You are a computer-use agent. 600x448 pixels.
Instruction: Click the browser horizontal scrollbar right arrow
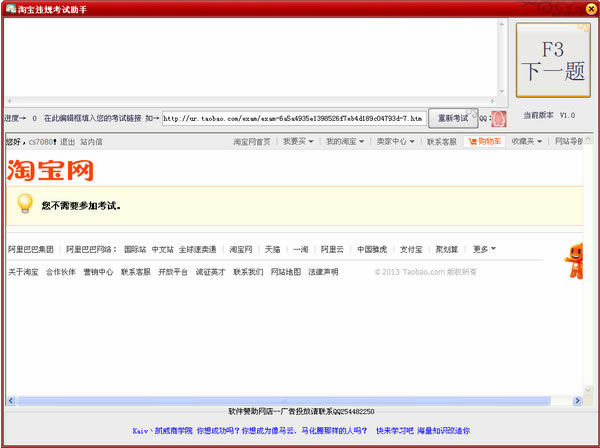coord(577,401)
